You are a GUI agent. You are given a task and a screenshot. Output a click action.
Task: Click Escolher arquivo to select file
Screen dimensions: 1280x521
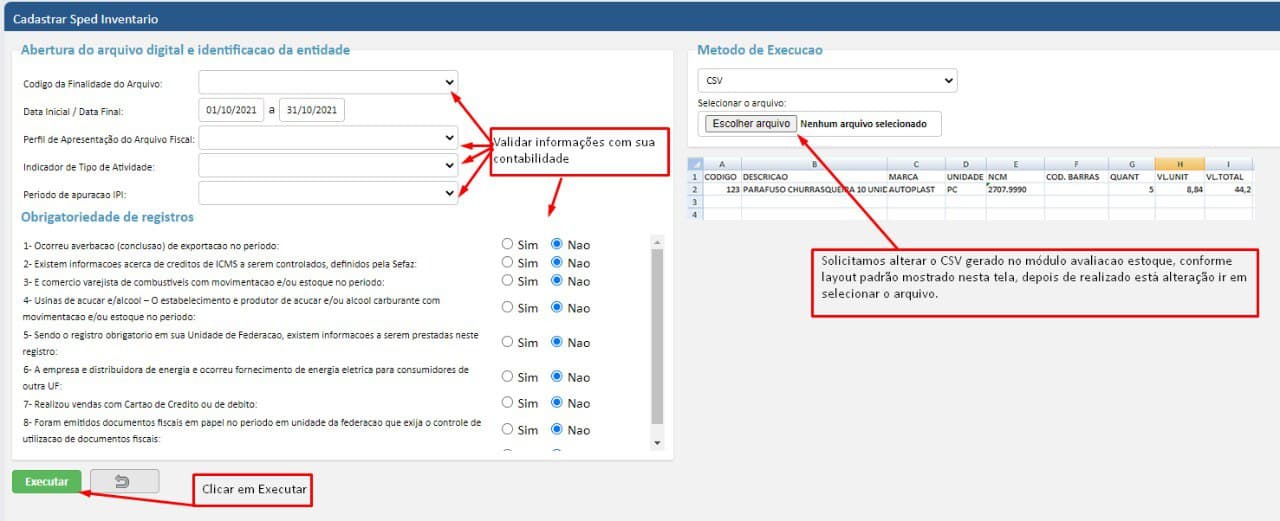point(750,124)
